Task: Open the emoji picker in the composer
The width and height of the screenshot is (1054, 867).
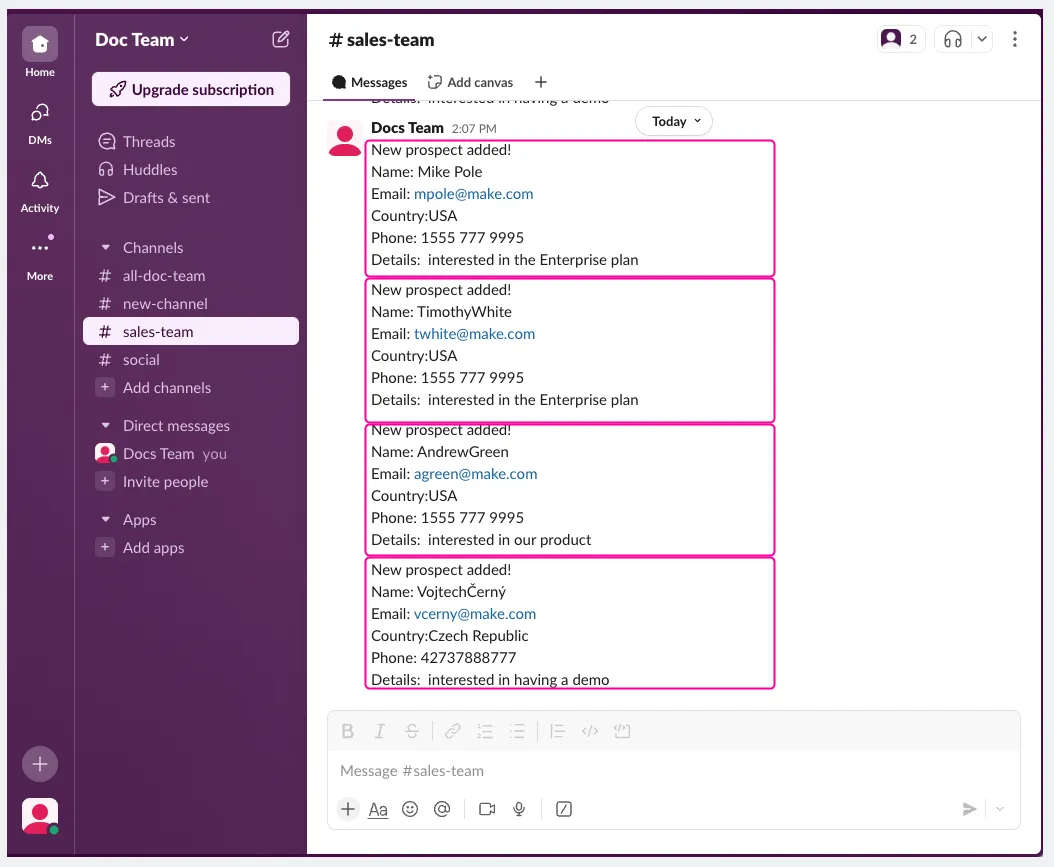Action: (410, 809)
